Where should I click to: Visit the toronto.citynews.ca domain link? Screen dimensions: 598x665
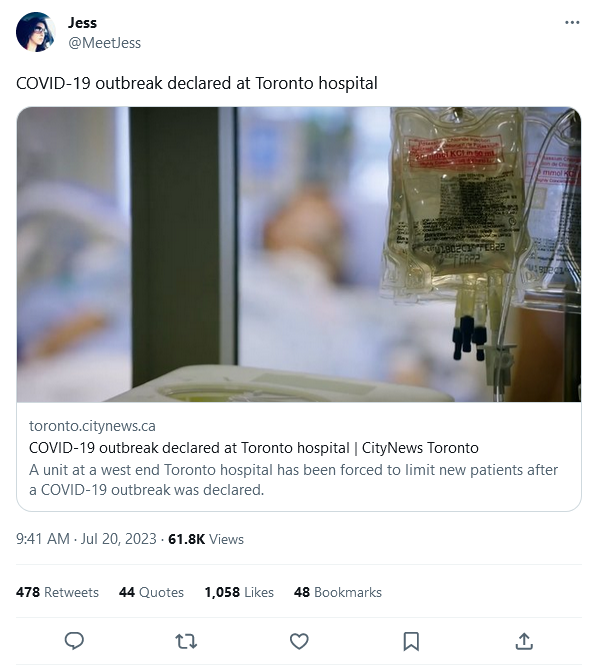tap(92, 426)
